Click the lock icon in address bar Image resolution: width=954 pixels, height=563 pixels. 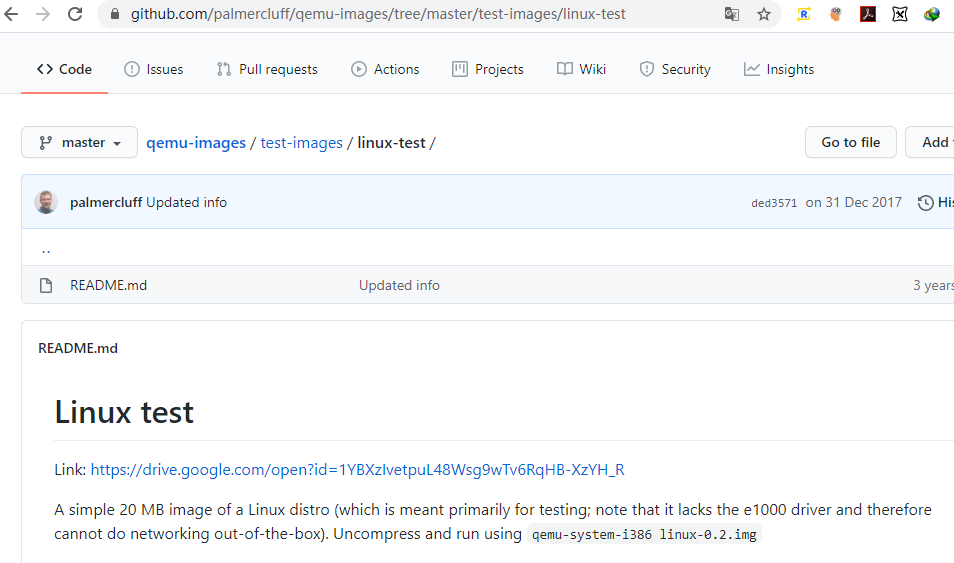coord(114,14)
